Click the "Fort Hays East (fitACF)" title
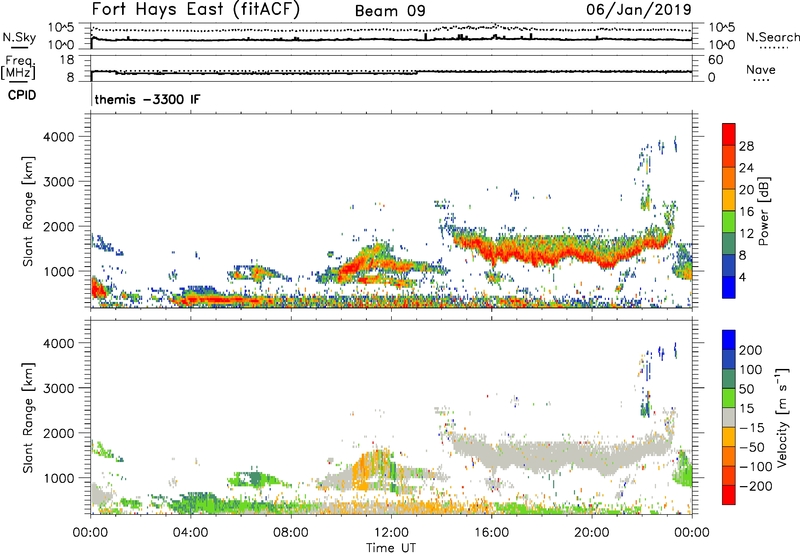Viewport: 800px width, 554px height. pos(195,9)
